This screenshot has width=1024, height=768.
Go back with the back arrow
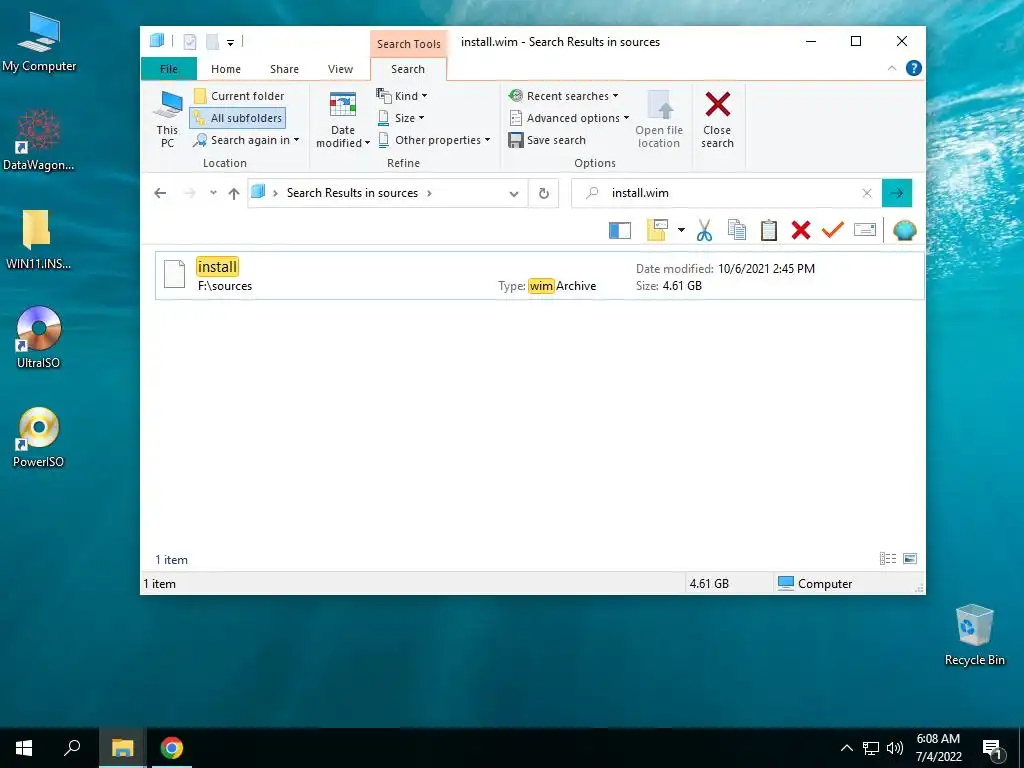[x=160, y=193]
